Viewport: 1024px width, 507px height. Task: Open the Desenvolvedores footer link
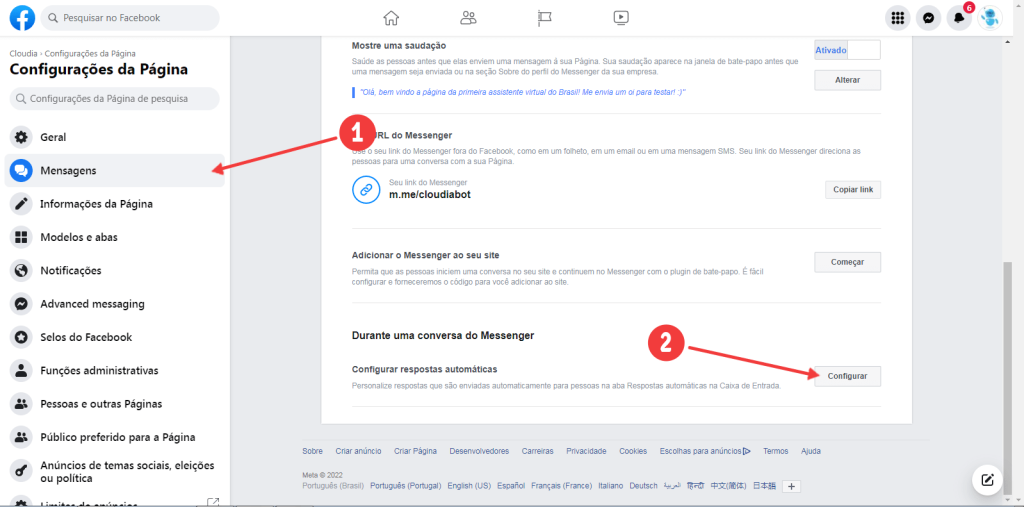[479, 451]
